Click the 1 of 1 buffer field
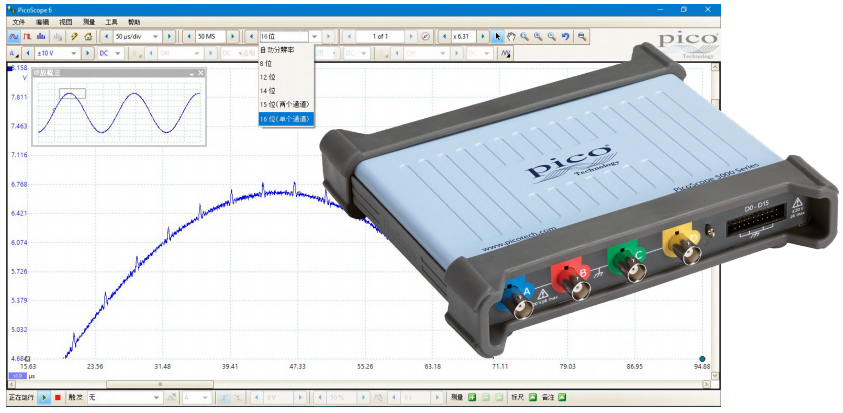843x413 pixels. [x=380, y=37]
